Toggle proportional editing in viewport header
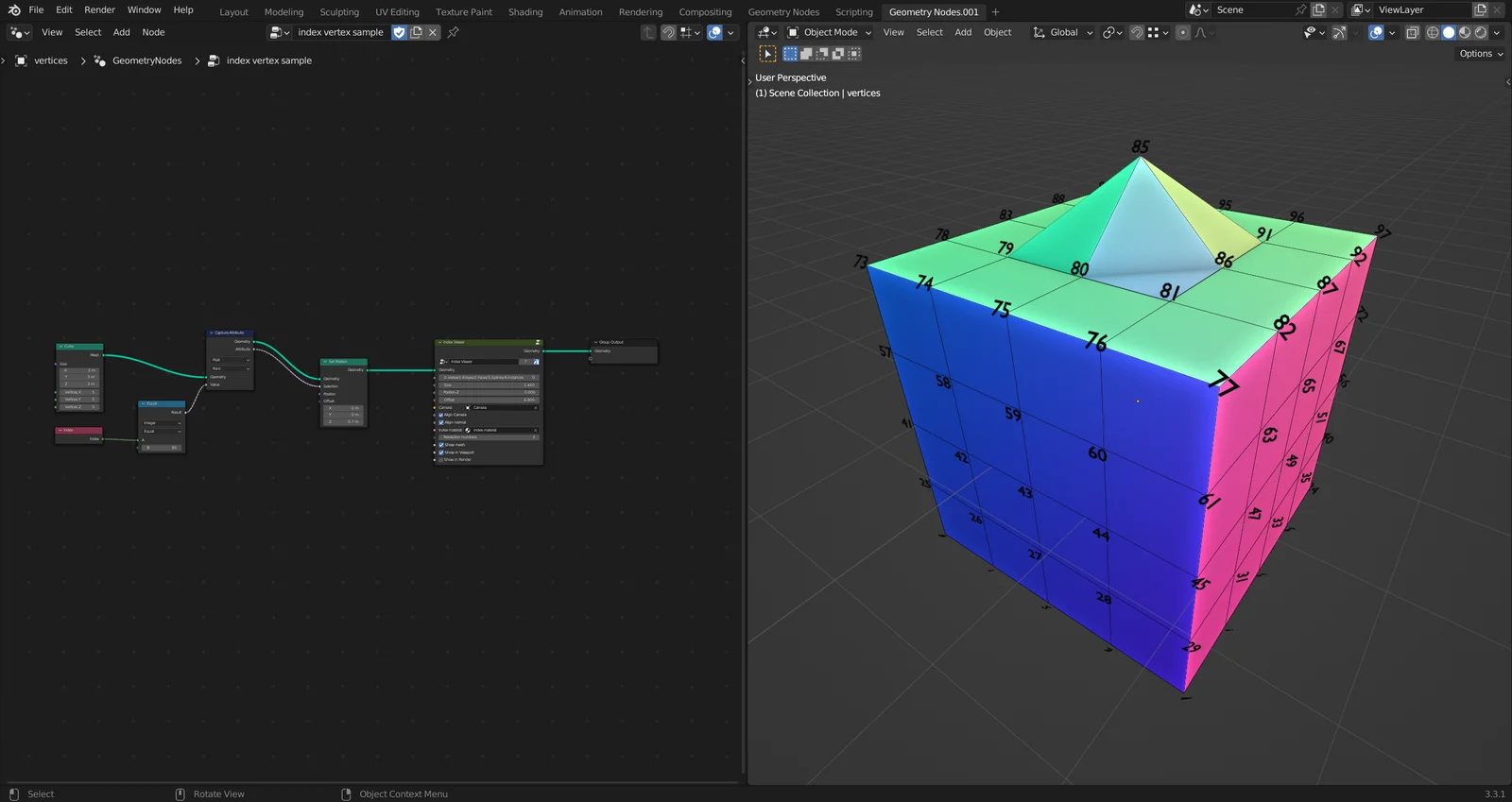The height and width of the screenshot is (802, 1512). coord(1182,32)
